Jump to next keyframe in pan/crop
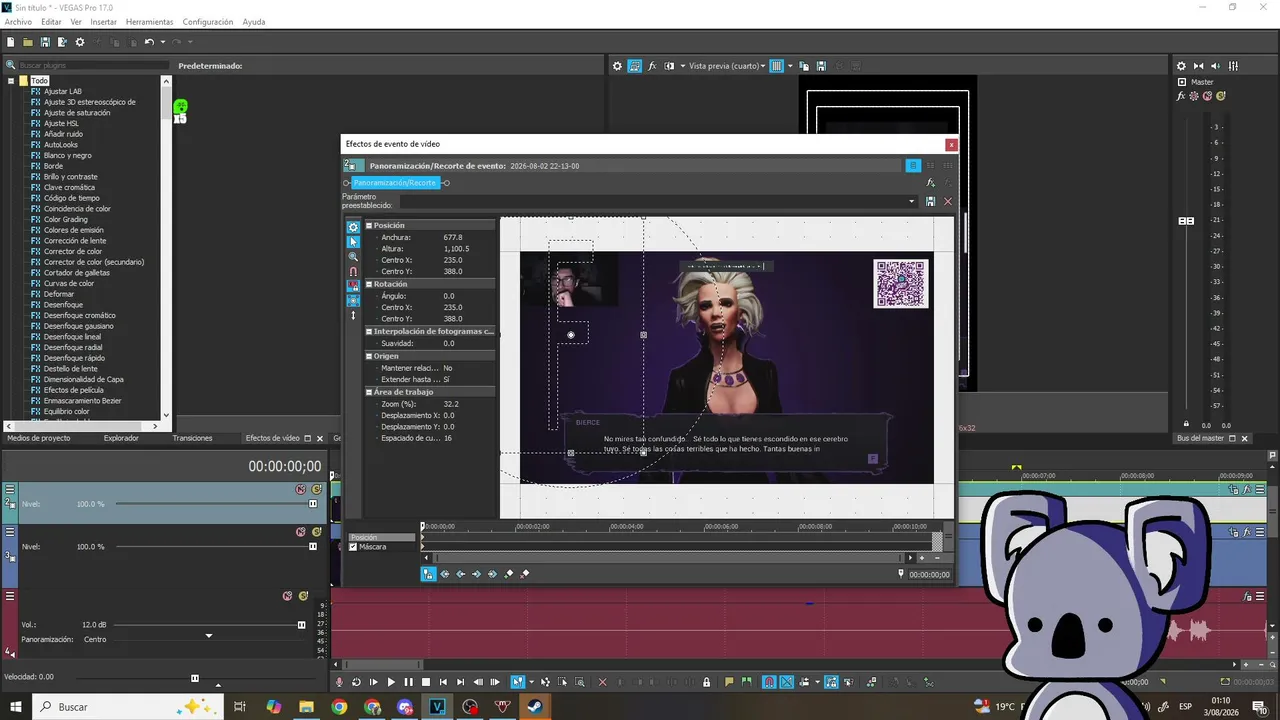Screen dimensions: 1280x720 tap(476, 574)
